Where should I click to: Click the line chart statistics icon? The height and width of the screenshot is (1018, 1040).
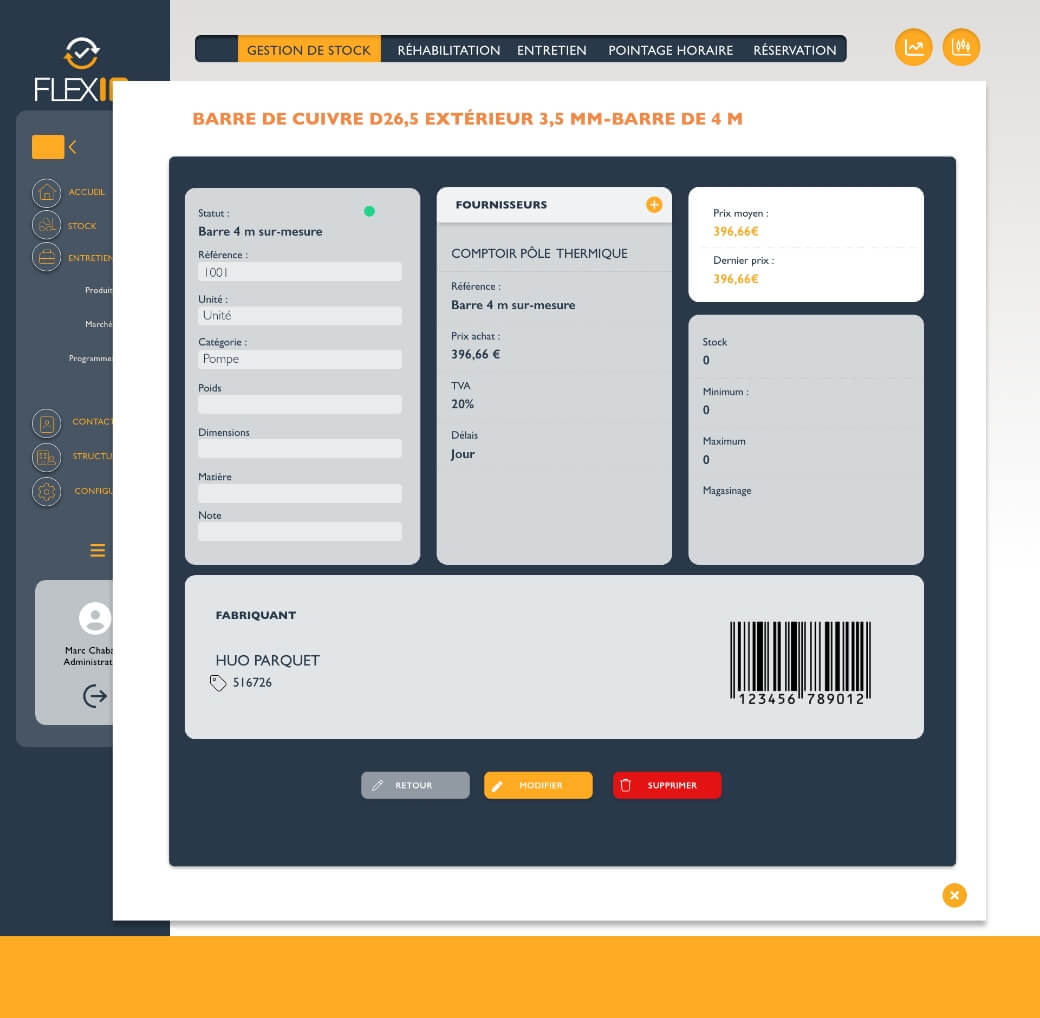(913, 47)
